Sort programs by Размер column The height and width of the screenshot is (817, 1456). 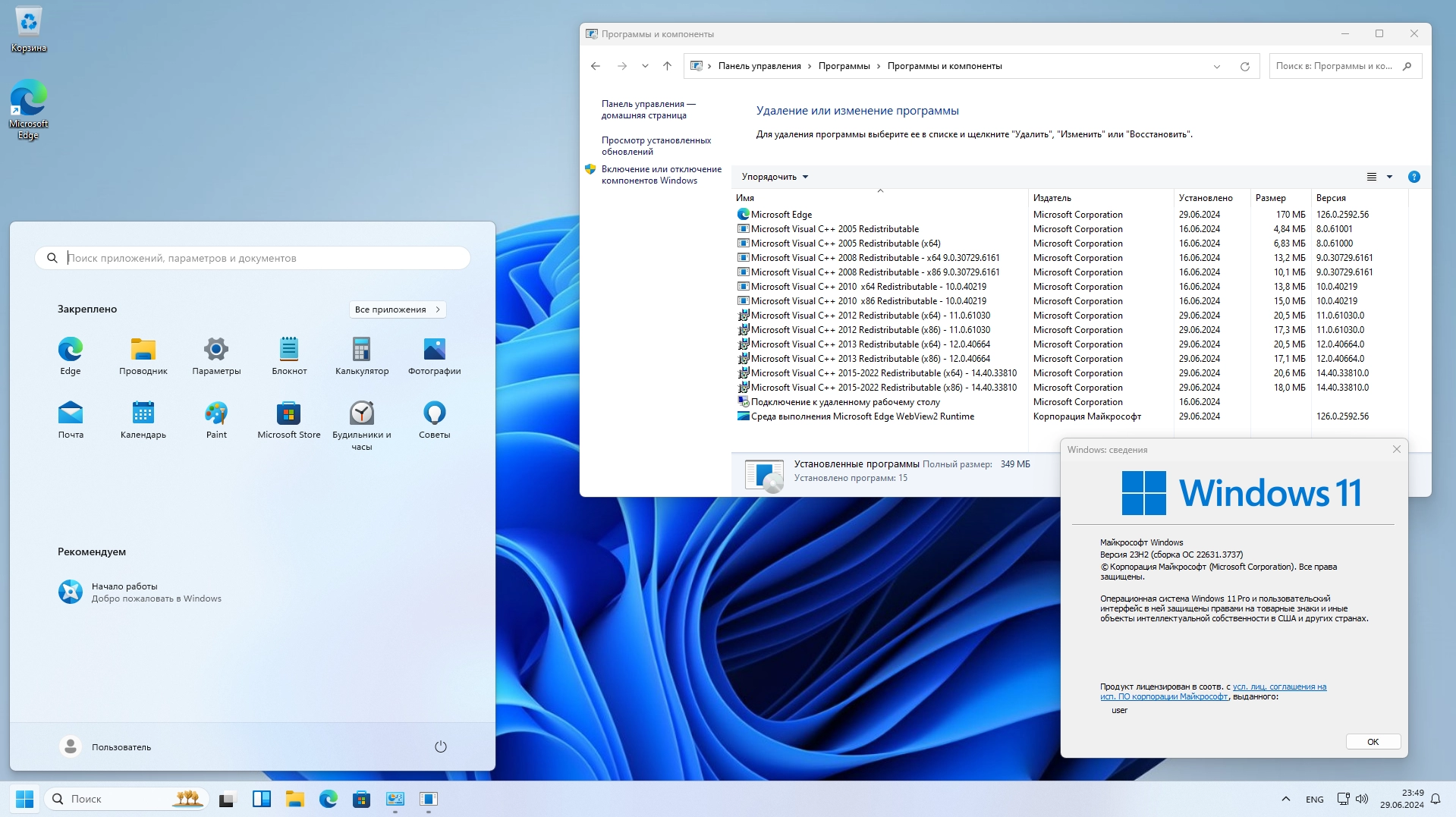pyautogui.click(x=1270, y=198)
